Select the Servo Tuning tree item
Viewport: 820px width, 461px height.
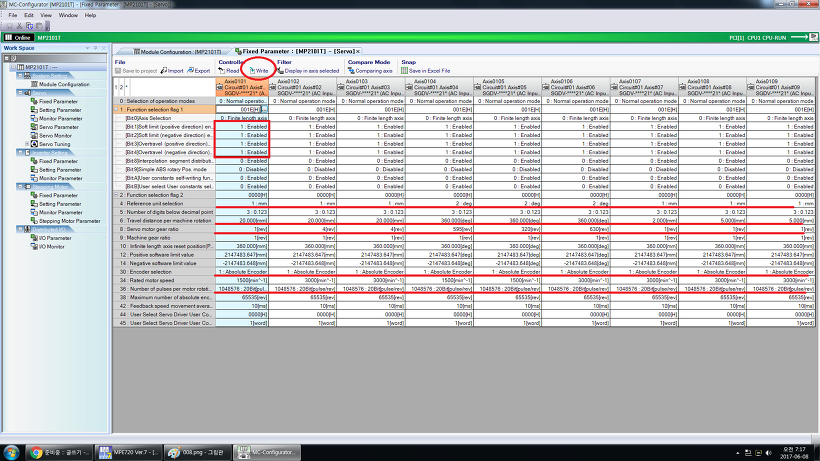pyautogui.click(x=54, y=144)
